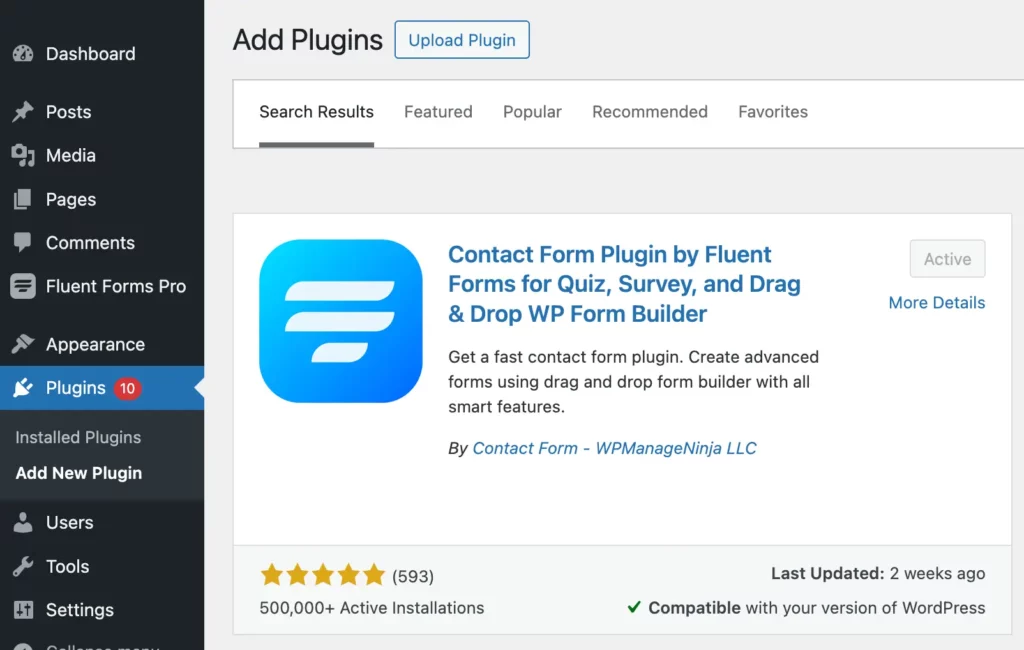The width and height of the screenshot is (1024, 650).
Task: Click the Media icon in sidebar
Action: coord(23,155)
